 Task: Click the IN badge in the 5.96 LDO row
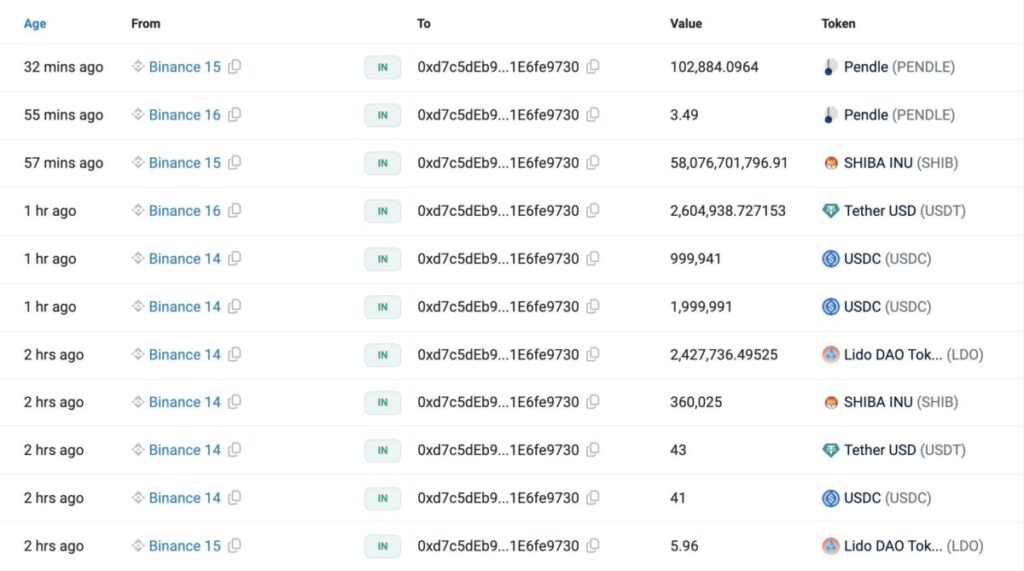[382, 546]
